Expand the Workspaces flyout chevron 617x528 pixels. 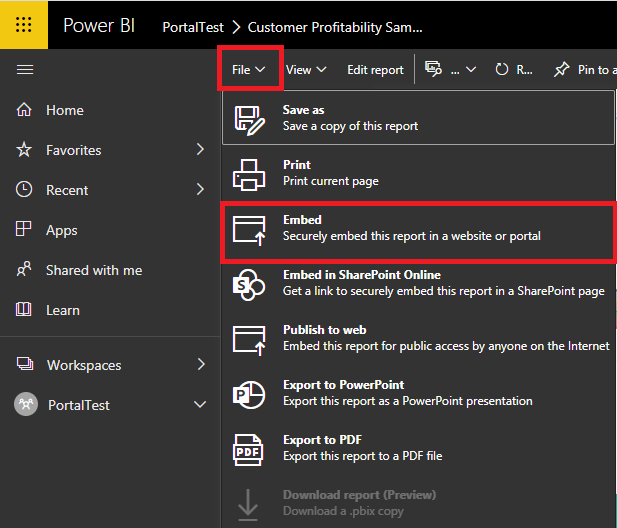pos(201,364)
